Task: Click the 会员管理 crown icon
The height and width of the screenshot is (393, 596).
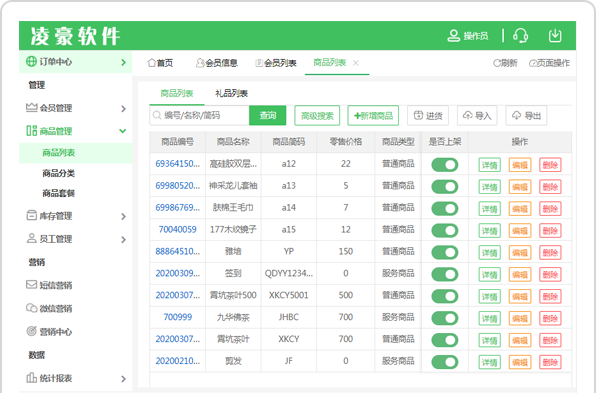Action: click(x=31, y=108)
